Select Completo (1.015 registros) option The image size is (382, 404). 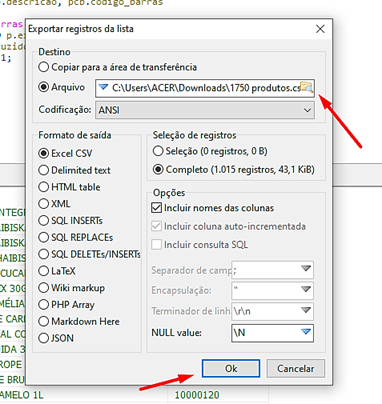click(x=234, y=169)
